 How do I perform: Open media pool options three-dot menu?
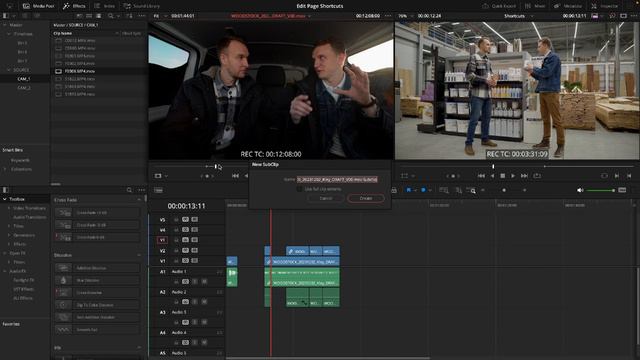pyautogui.click(x=142, y=16)
